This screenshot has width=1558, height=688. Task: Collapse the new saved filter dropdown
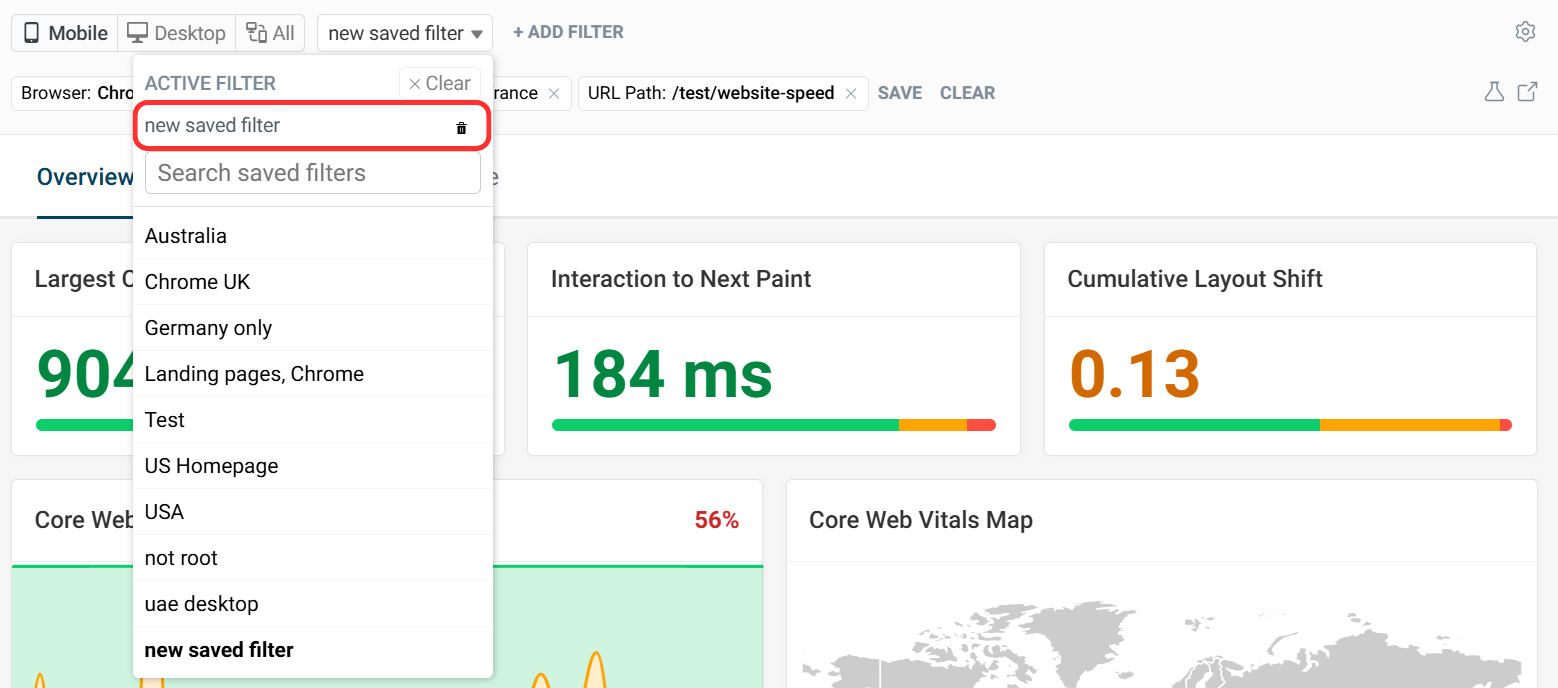tap(405, 33)
